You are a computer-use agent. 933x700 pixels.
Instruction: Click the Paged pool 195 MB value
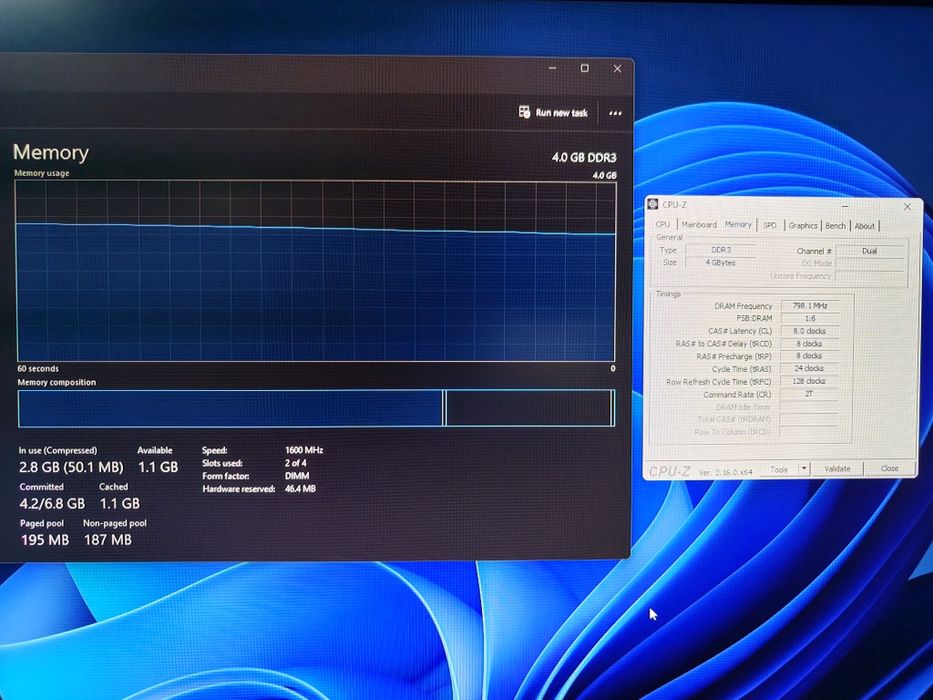pos(45,540)
